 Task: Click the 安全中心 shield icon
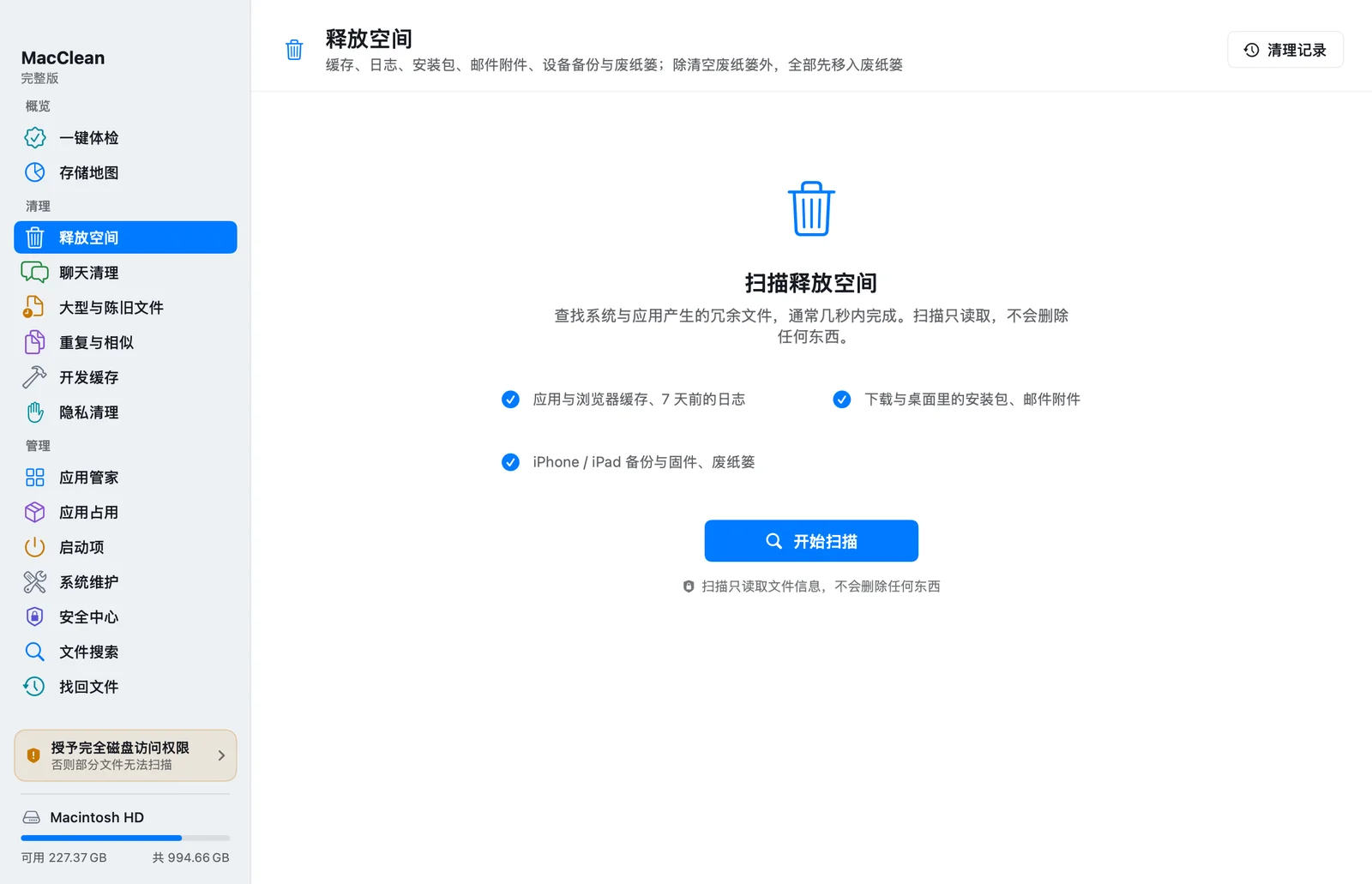pyautogui.click(x=34, y=616)
